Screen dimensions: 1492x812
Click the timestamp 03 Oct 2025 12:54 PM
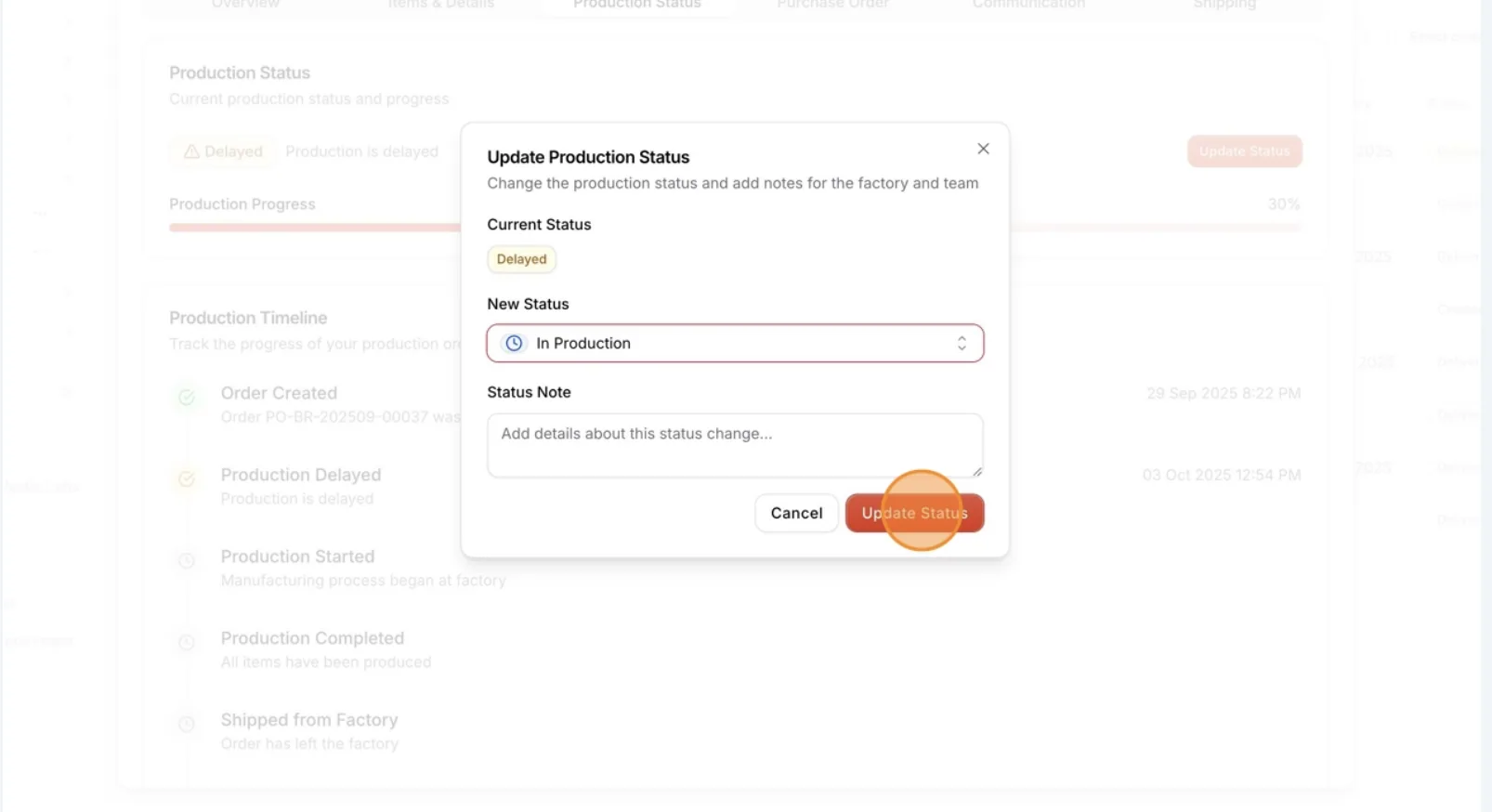pyautogui.click(x=1222, y=476)
